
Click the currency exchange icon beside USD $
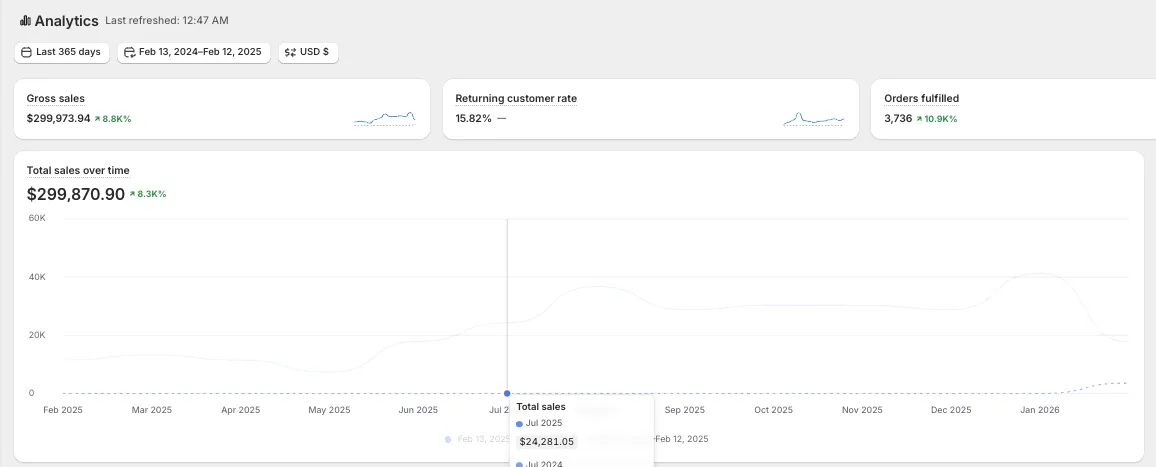point(290,52)
